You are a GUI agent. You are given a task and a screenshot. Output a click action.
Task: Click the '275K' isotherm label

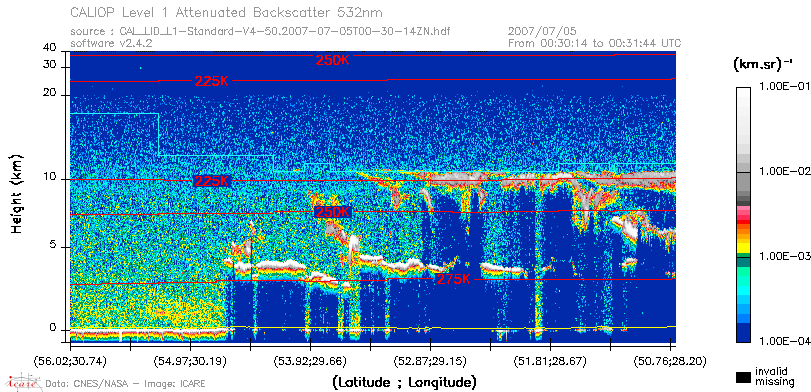[454, 279]
